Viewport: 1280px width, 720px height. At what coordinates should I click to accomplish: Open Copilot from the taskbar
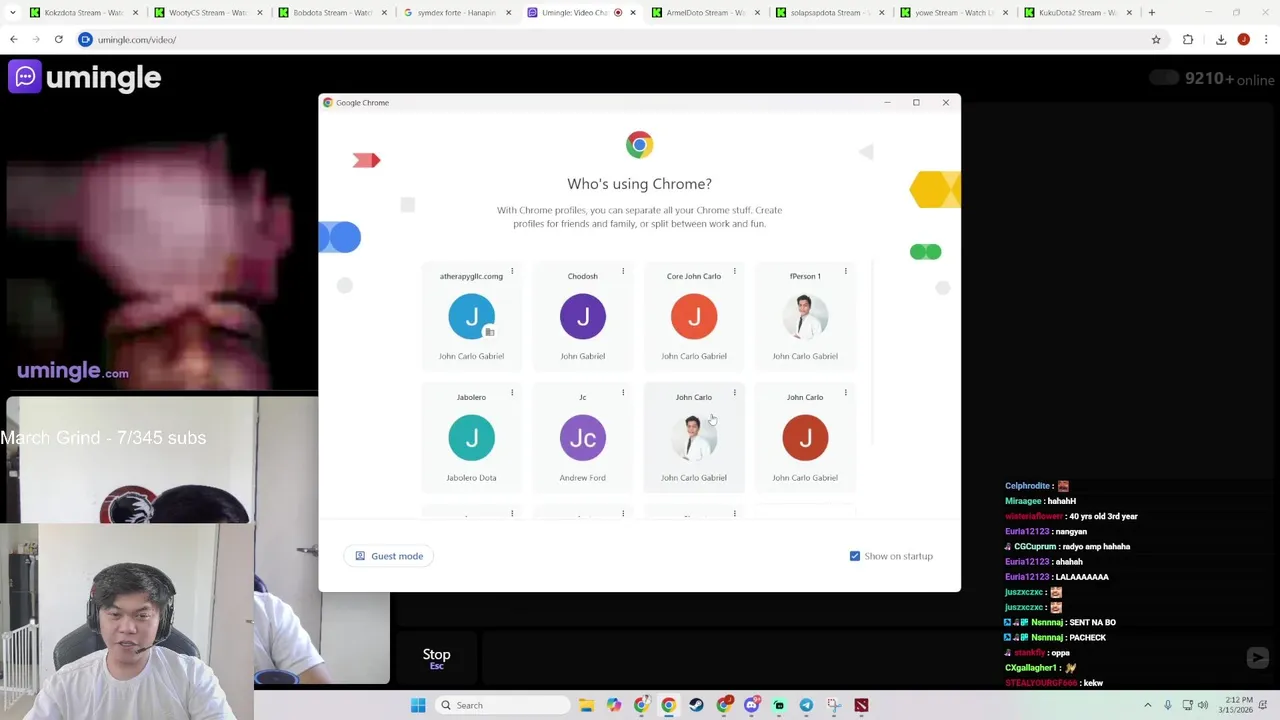pyautogui.click(x=614, y=705)
